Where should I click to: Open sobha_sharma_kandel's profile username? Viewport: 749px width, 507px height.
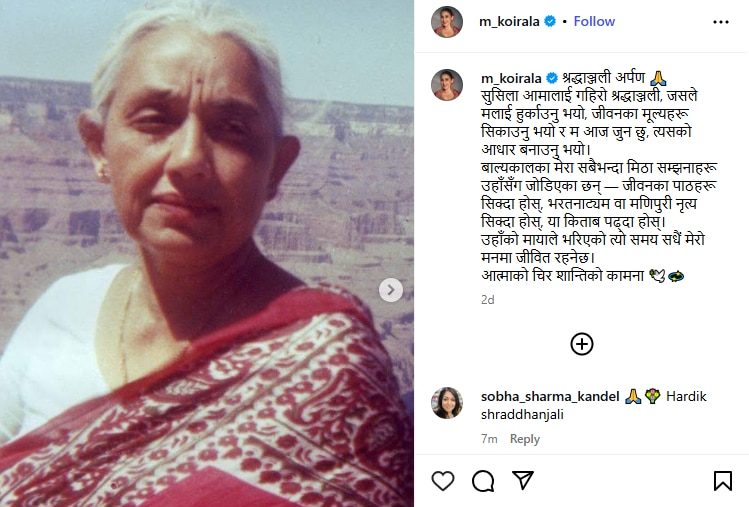click(x=550, y=397)
